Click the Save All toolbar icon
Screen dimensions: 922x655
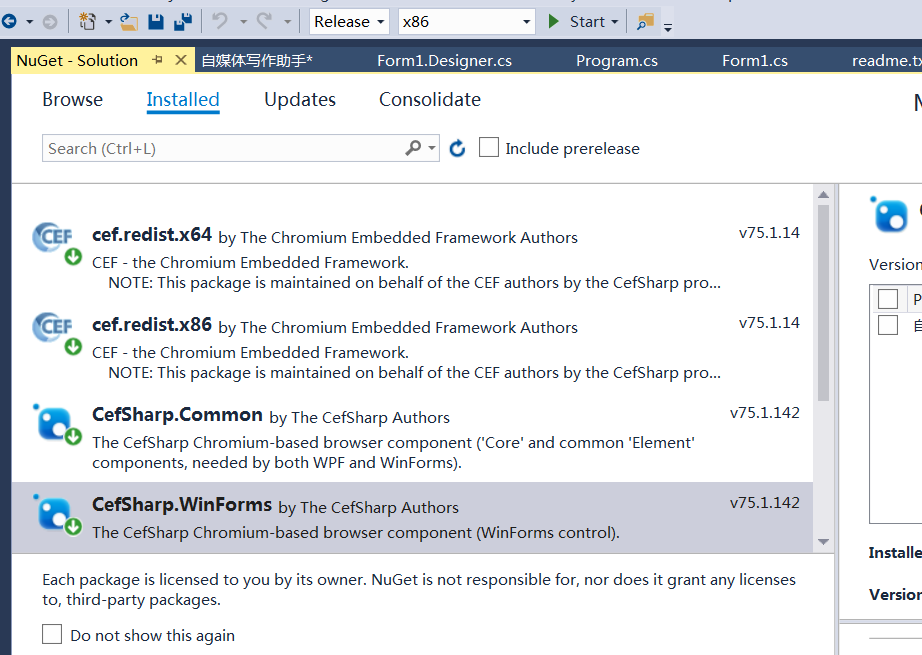coord(183,21)
